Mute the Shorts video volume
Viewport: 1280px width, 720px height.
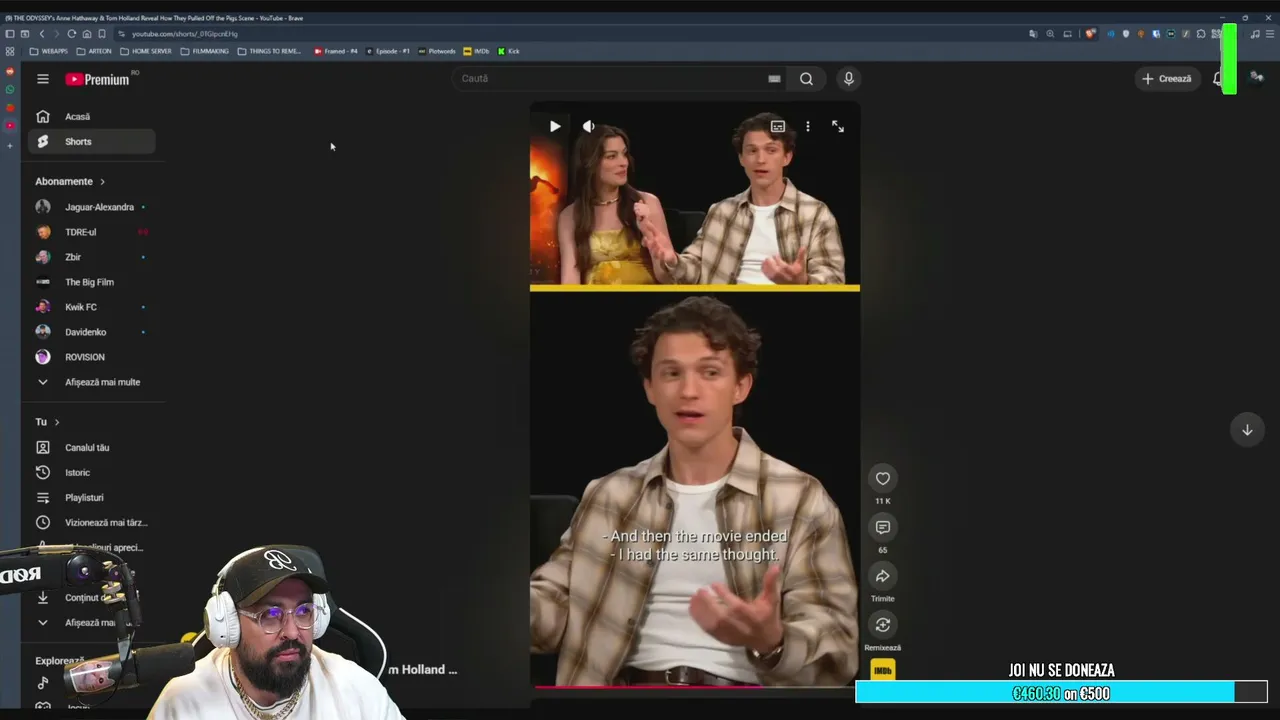pyautogui.click(x=589, y=126)
